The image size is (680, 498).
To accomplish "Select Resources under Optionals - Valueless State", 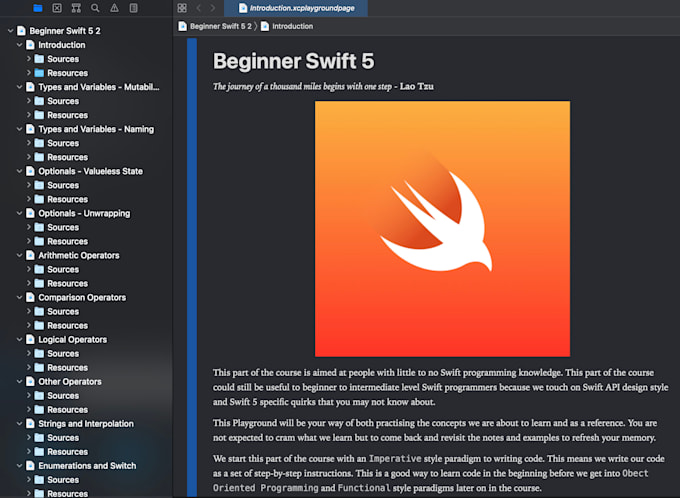I will point(67,199).
